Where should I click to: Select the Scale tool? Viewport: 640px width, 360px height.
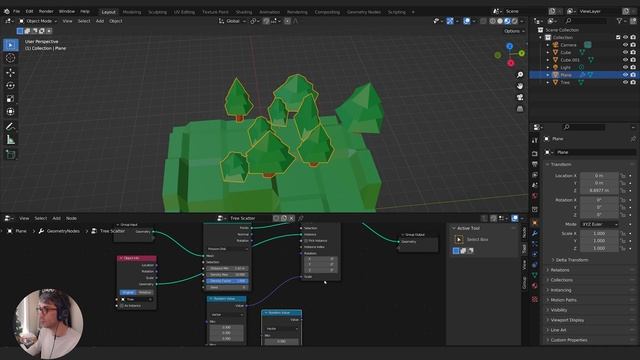click(11, 98)
